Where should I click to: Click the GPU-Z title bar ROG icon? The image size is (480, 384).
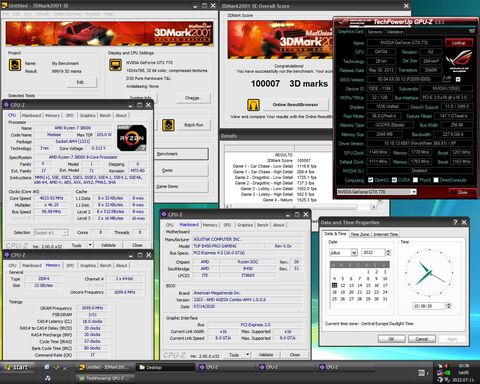(x=344, y=22)
